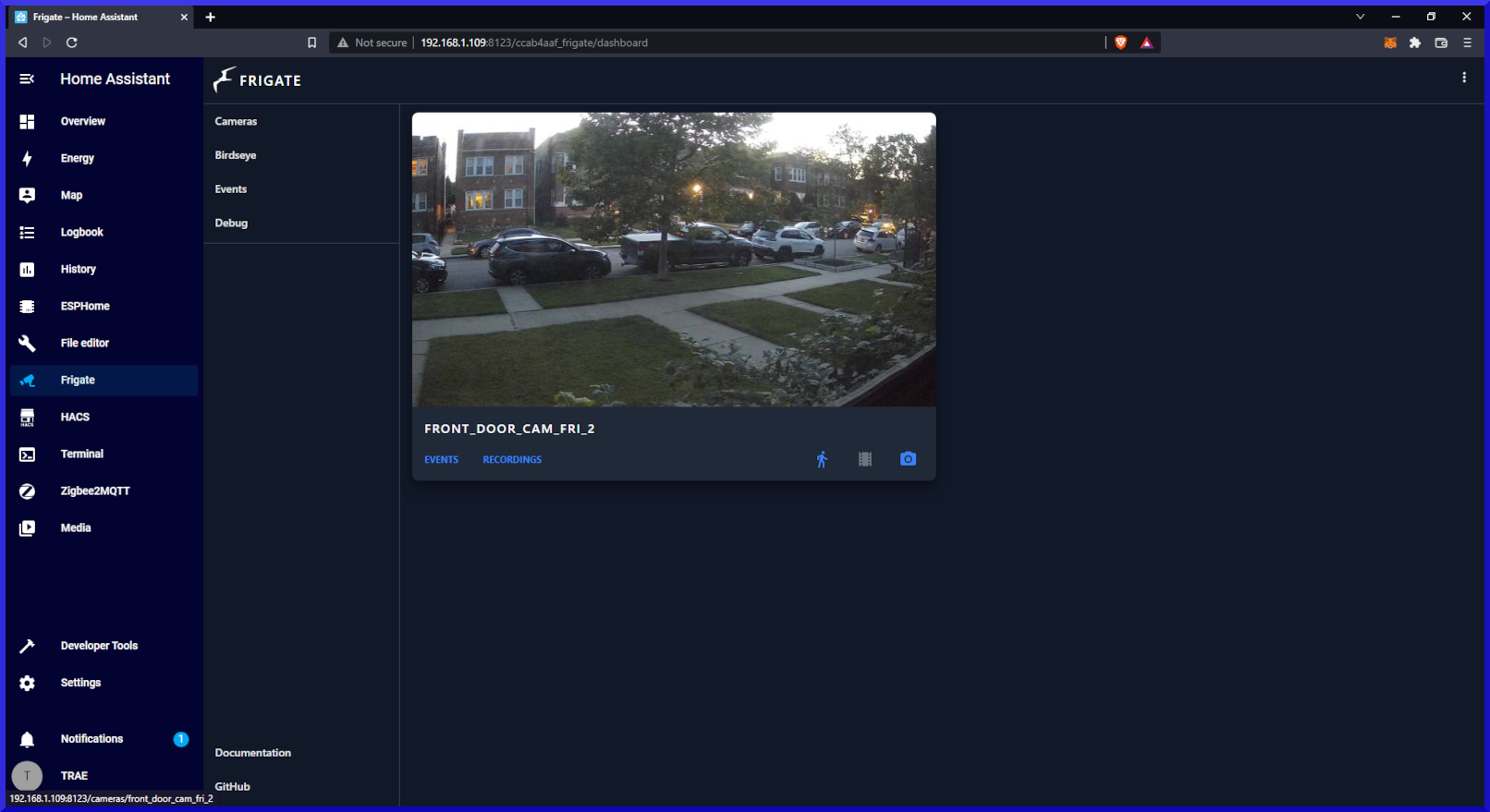Select Birdseye in the Frigate menu
The image size is (1490, 812).
click(x=236, y=155)
